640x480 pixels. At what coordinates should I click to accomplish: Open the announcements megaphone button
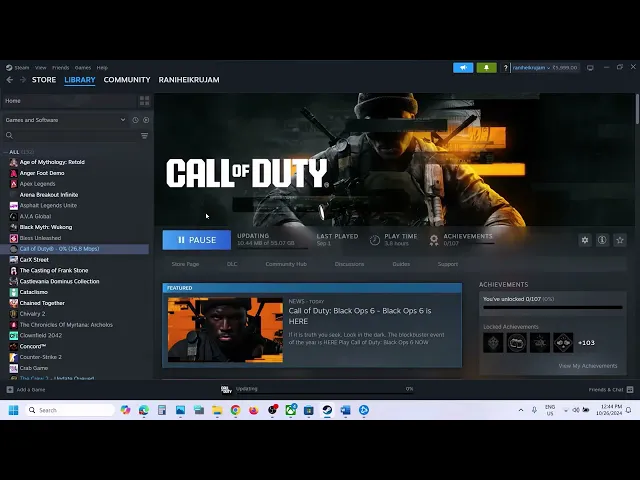(463, 68)
